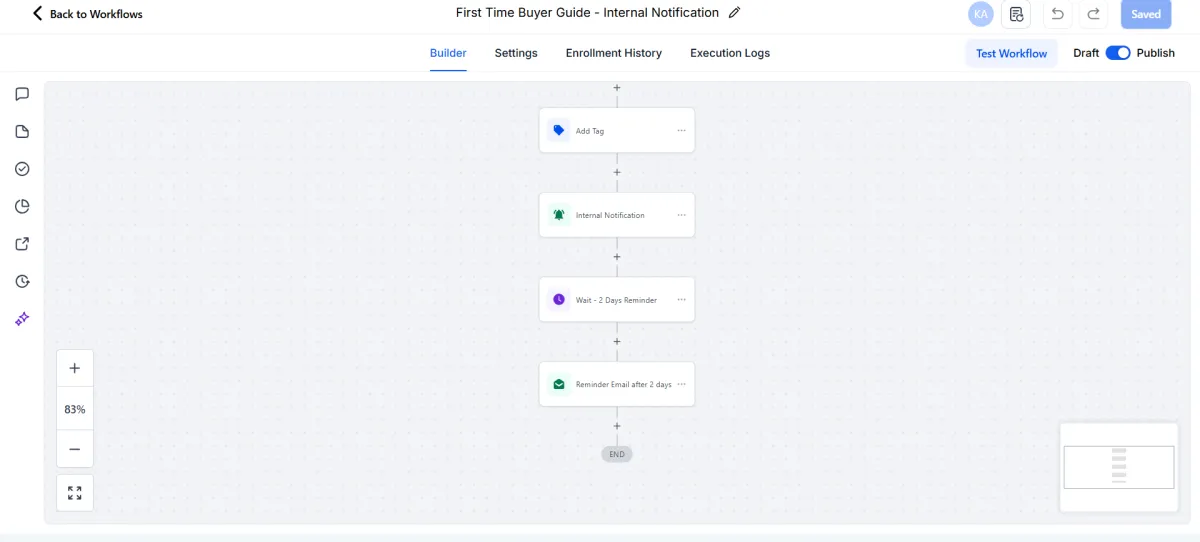Open the notes icon beside the avatar
The height and width of the screenshot is (542, 1200).
click(x=1016, y=14)
